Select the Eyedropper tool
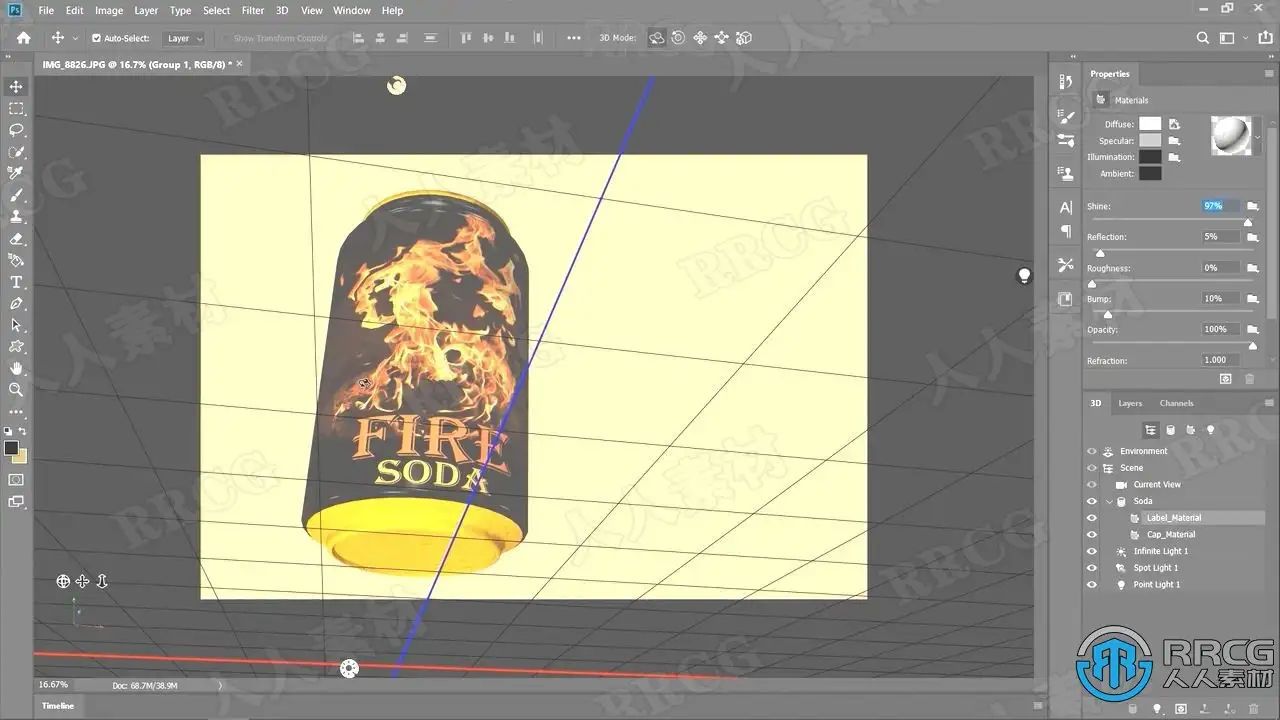The width and height of the screenshot is (1280, 720). pyautogui.click(x=16, y=174)
